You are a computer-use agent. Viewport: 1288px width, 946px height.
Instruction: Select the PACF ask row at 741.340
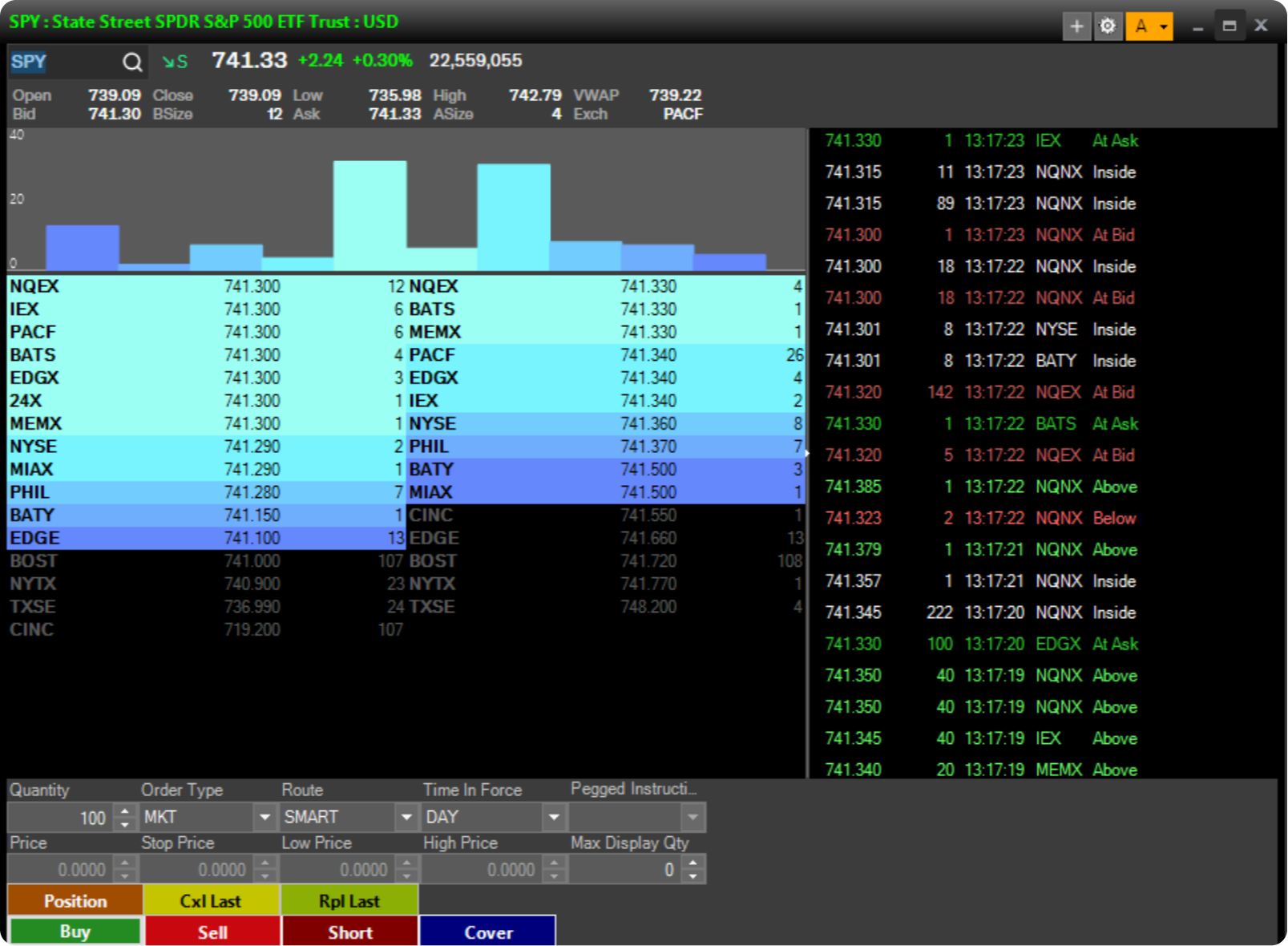pos(606,354)
